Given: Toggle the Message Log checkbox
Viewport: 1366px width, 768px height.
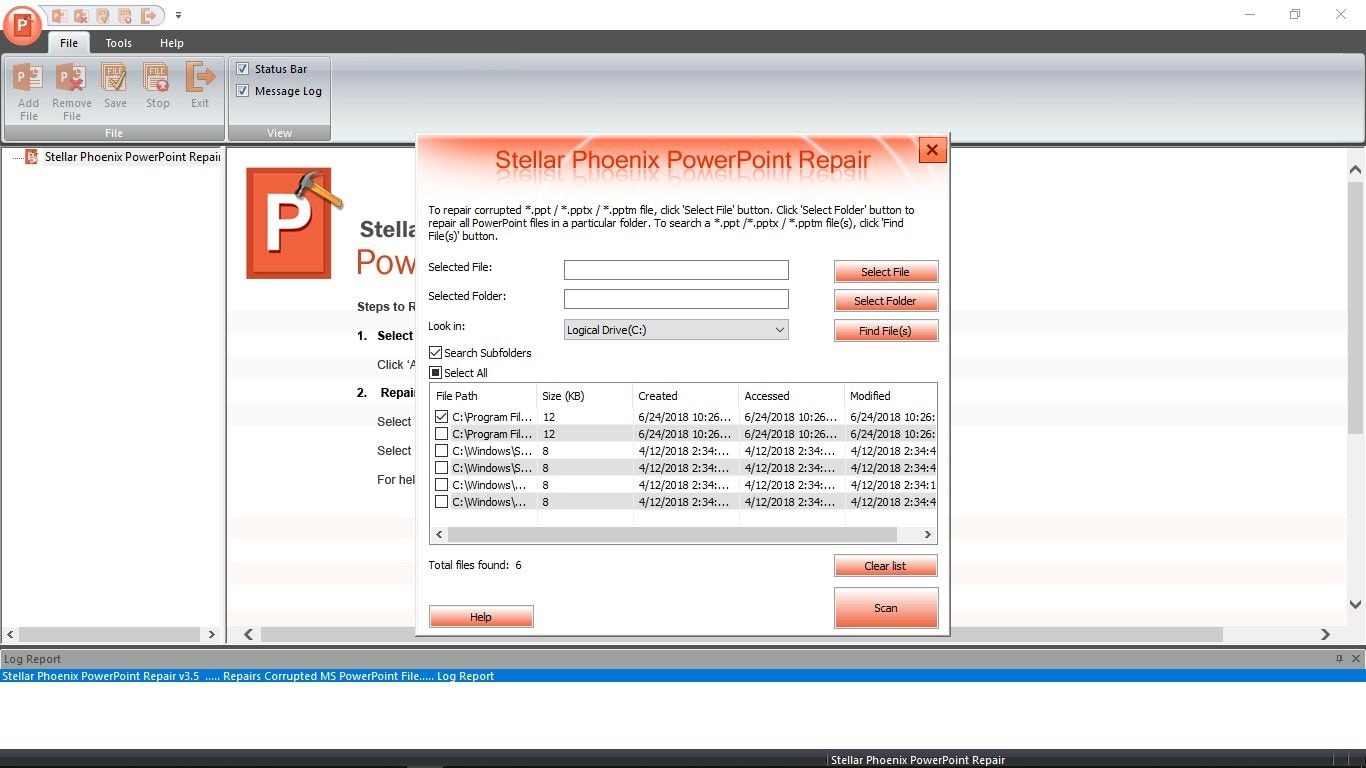Looking at the screenshot, I should tap(242, 91).
